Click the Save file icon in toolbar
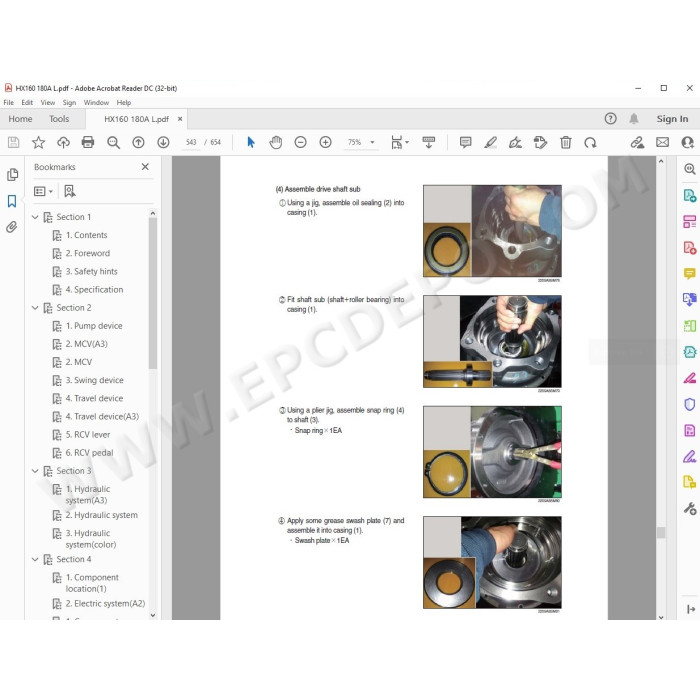The height and width of the screenshot is (700, 700). pyautogui.click(x=13, y=142)
